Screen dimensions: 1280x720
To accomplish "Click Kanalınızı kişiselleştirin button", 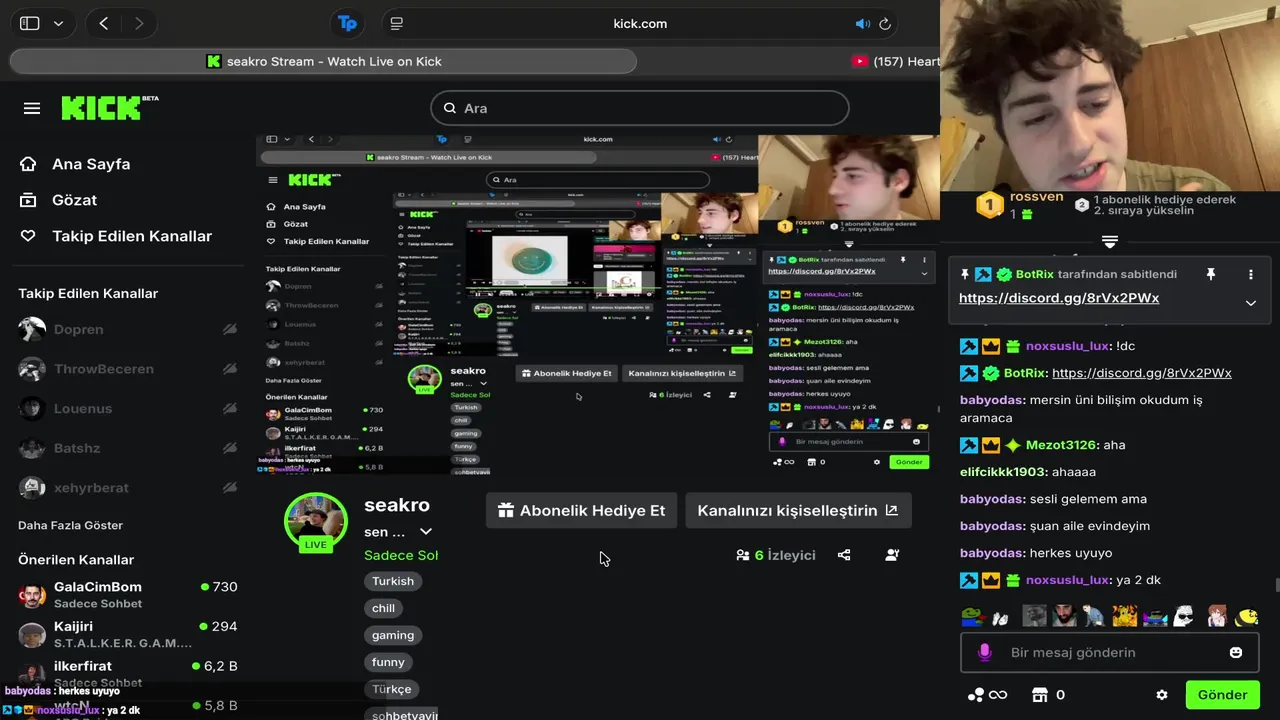I will click(798, 510).
